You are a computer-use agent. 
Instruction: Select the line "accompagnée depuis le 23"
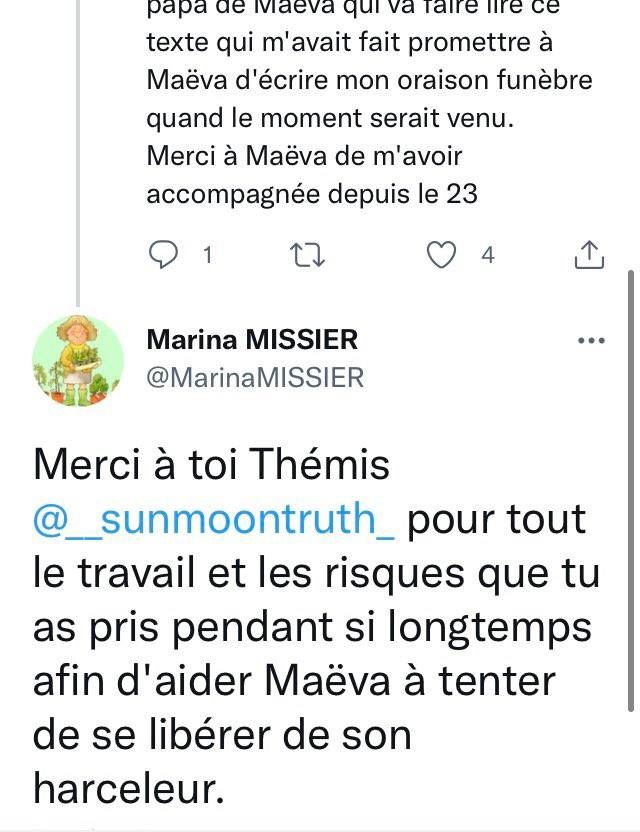click(312, 194)
